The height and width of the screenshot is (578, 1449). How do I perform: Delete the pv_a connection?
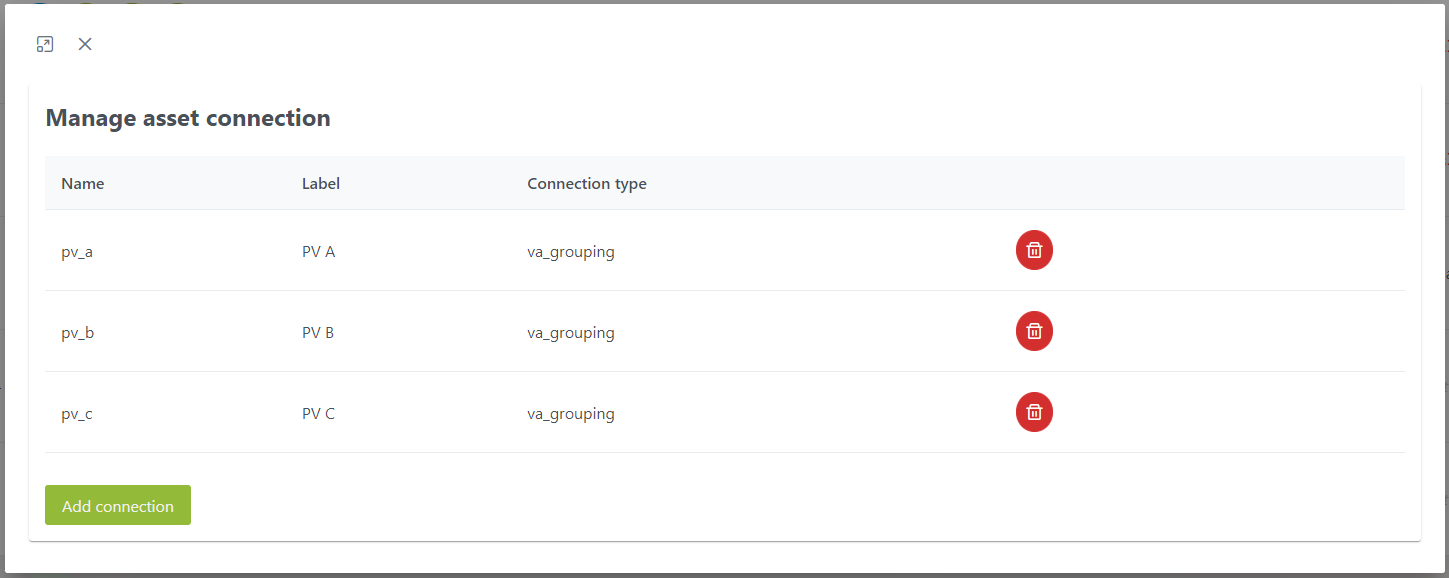(1034, 250)
